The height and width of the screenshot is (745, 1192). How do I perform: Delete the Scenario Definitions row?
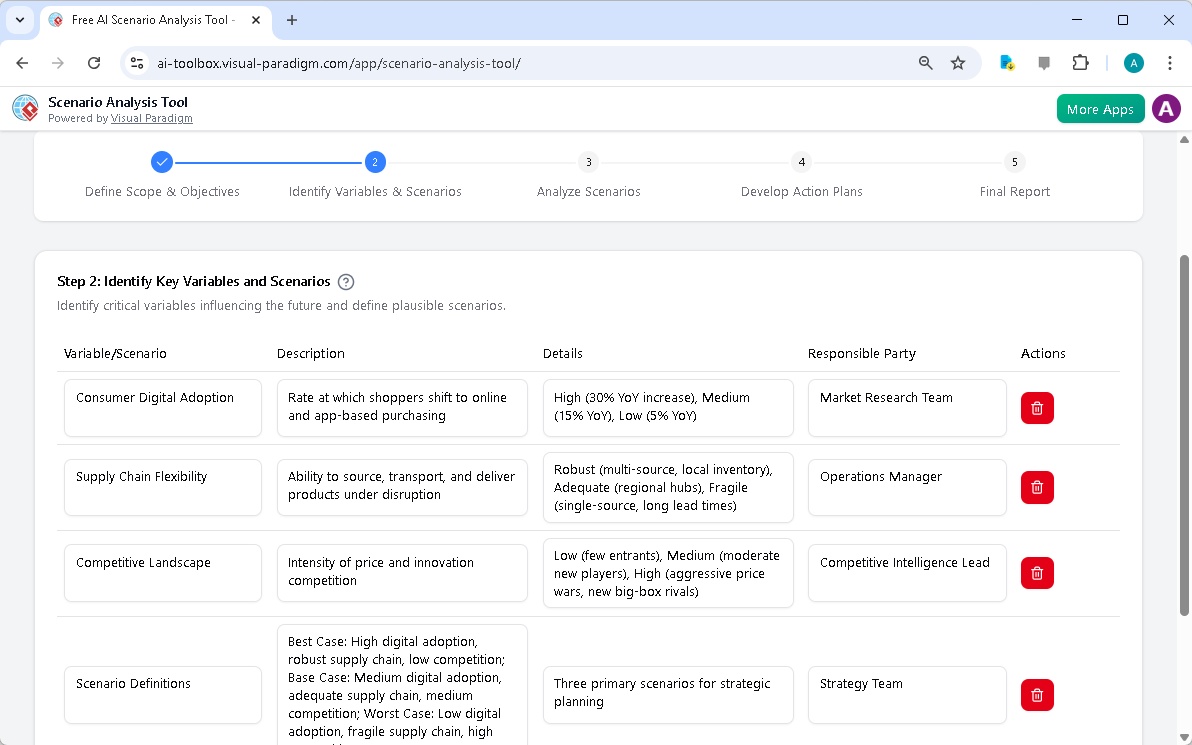[x=1037, y=695]
